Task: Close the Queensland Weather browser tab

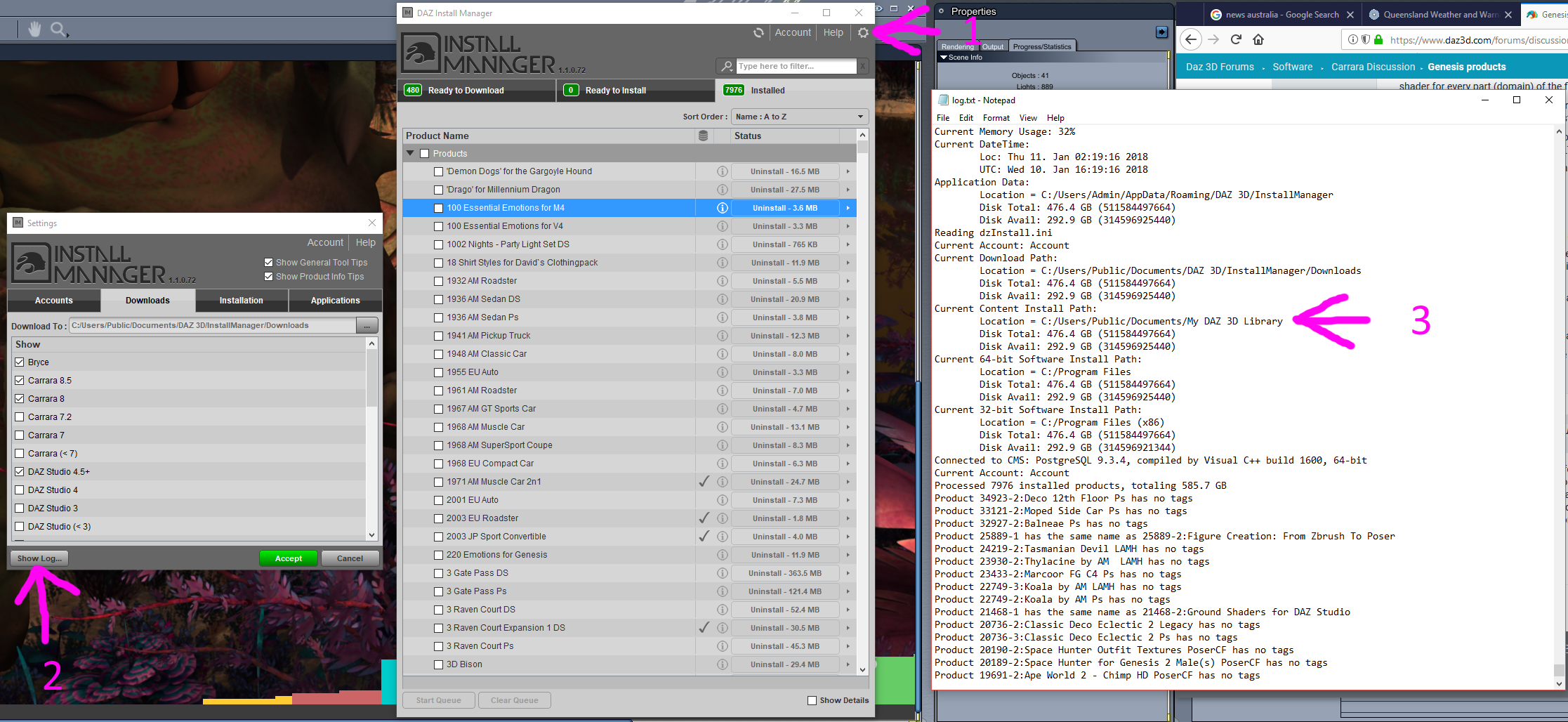Action: tap(1508, 15)
